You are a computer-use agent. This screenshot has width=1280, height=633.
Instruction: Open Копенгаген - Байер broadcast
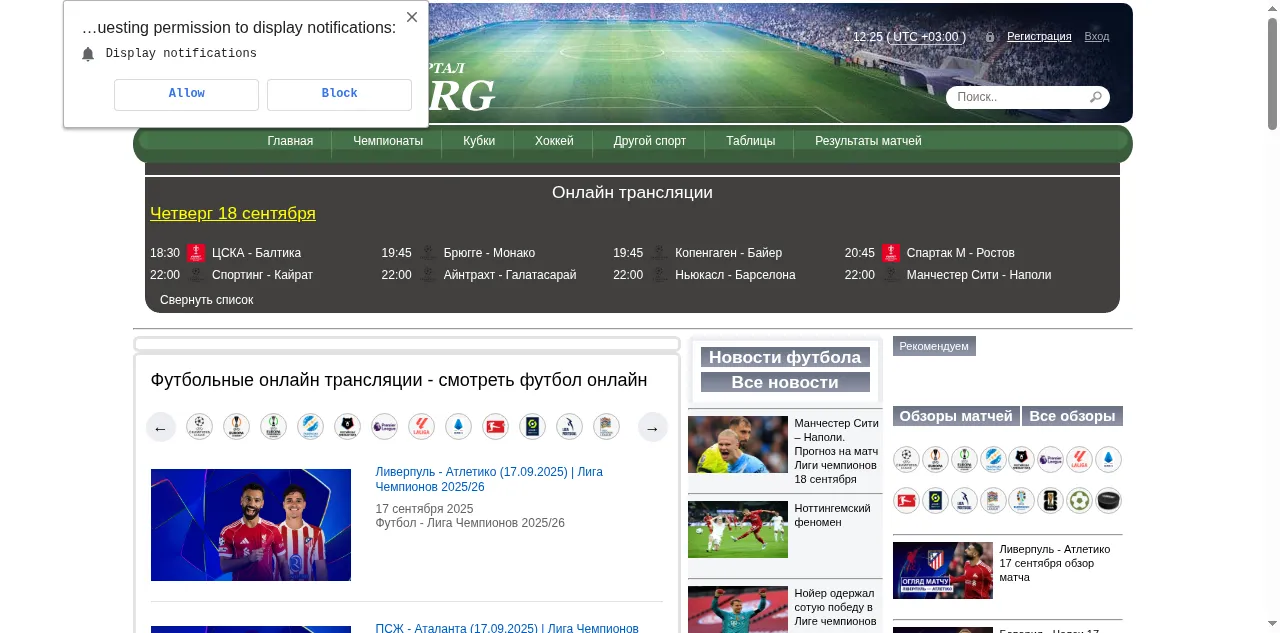tap(728, 253)
